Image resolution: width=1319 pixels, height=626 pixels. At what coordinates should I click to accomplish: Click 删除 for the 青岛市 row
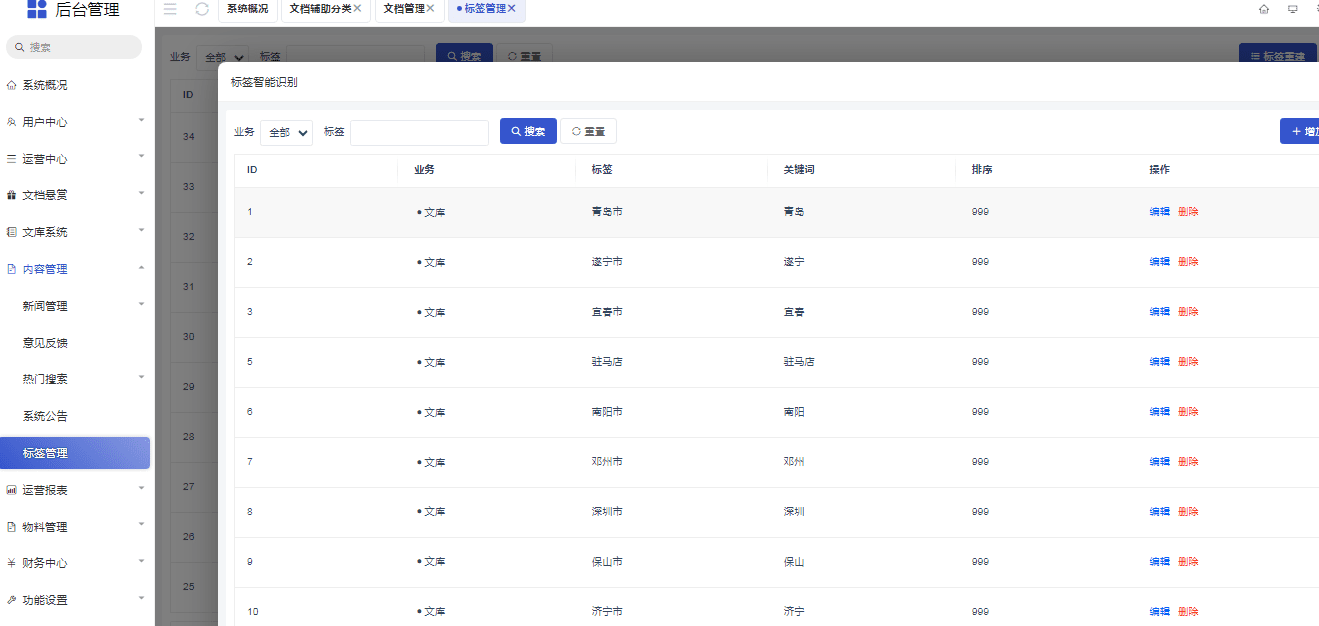pyautogui.click(x=1188, y=212)
